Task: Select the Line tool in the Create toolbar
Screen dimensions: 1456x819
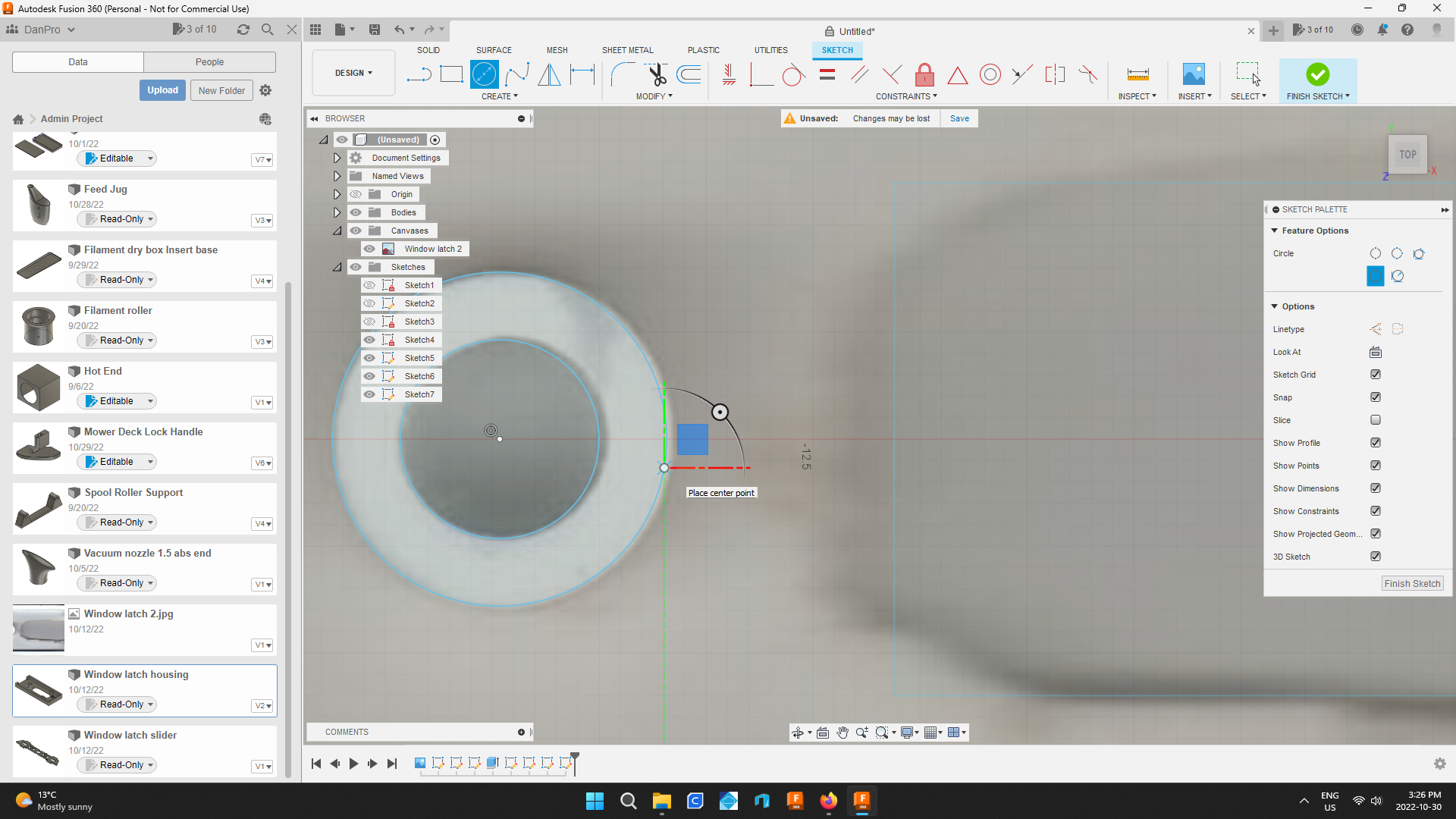Action: [x=419, y=74]
